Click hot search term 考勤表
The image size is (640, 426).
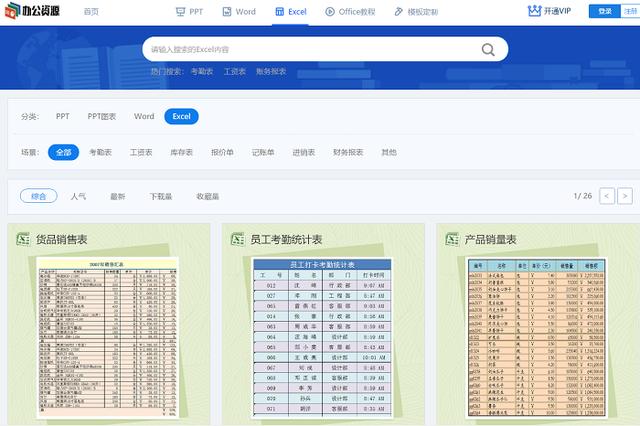click(x=202, y=71)
